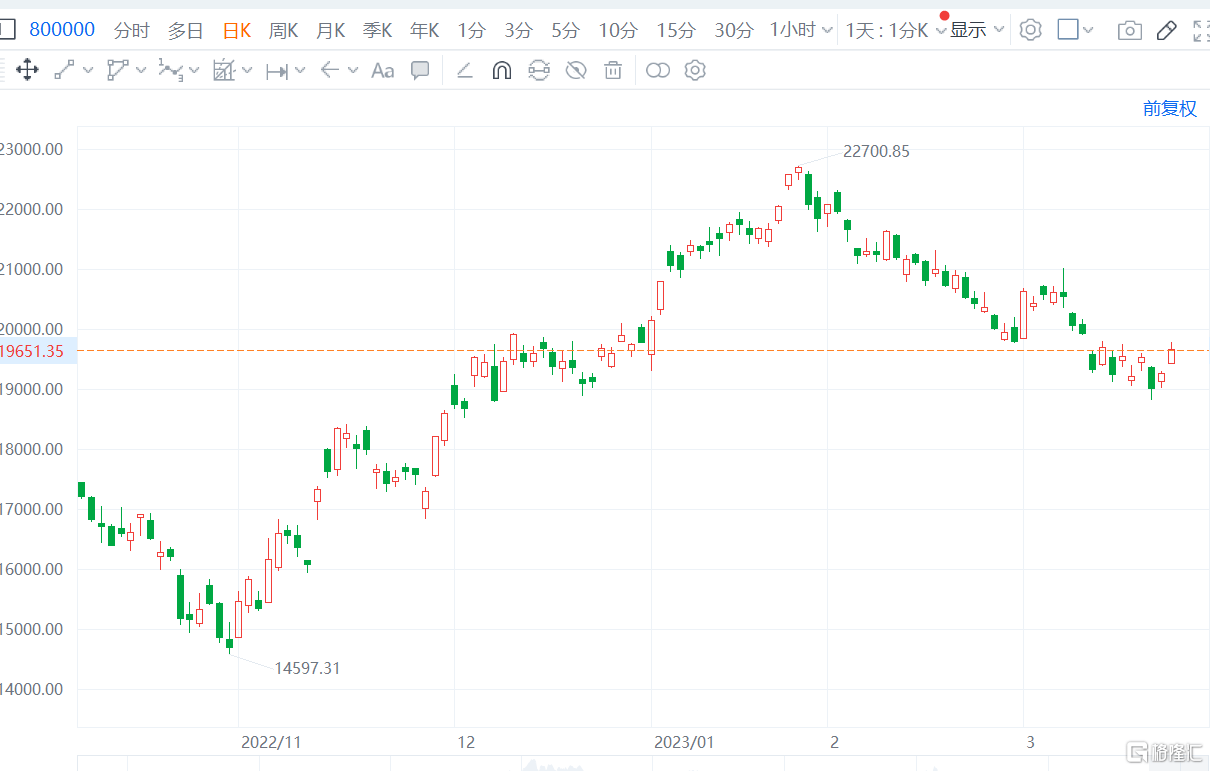Click the 2022/11 date axis label
The height and width of the screenshot is (771, 1210).
(x=271, y=742)
